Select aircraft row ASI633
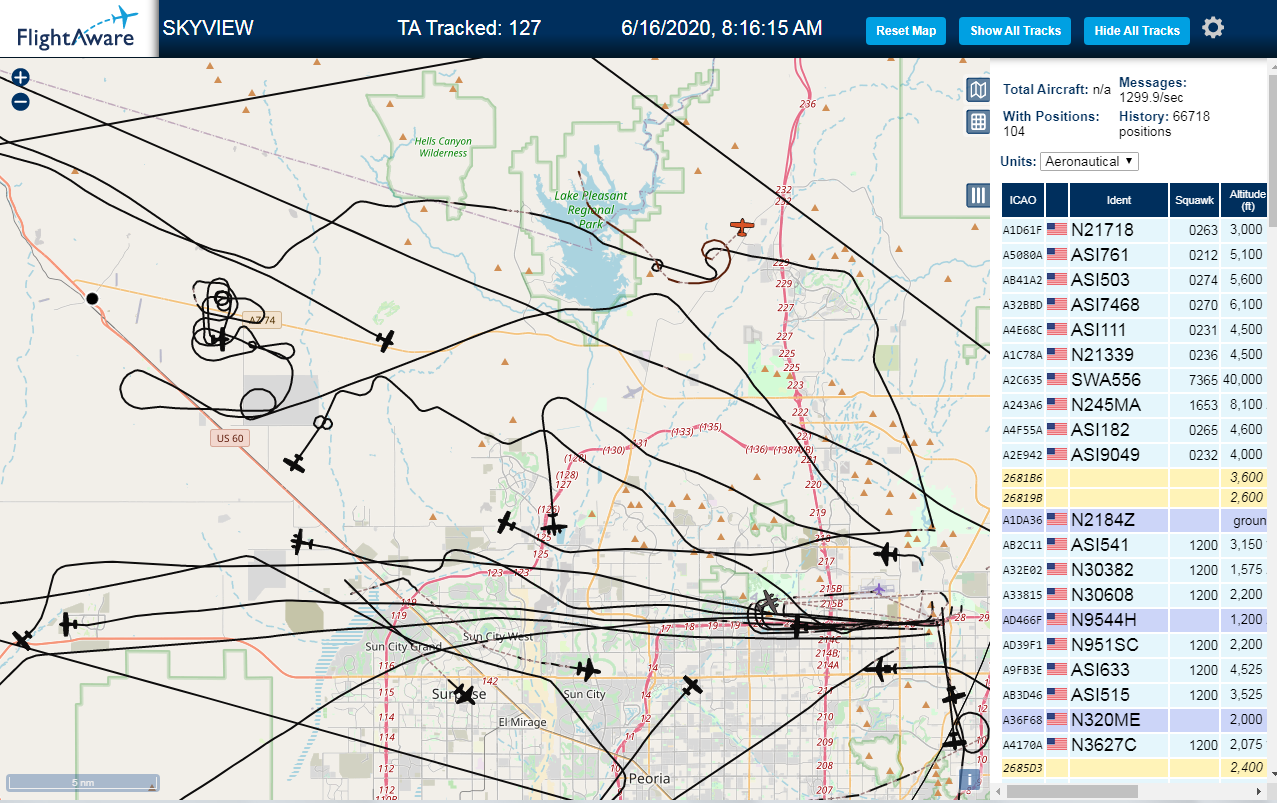Screen dimensions: 1277x803 pyautogui.click(x=1135, y=670)
